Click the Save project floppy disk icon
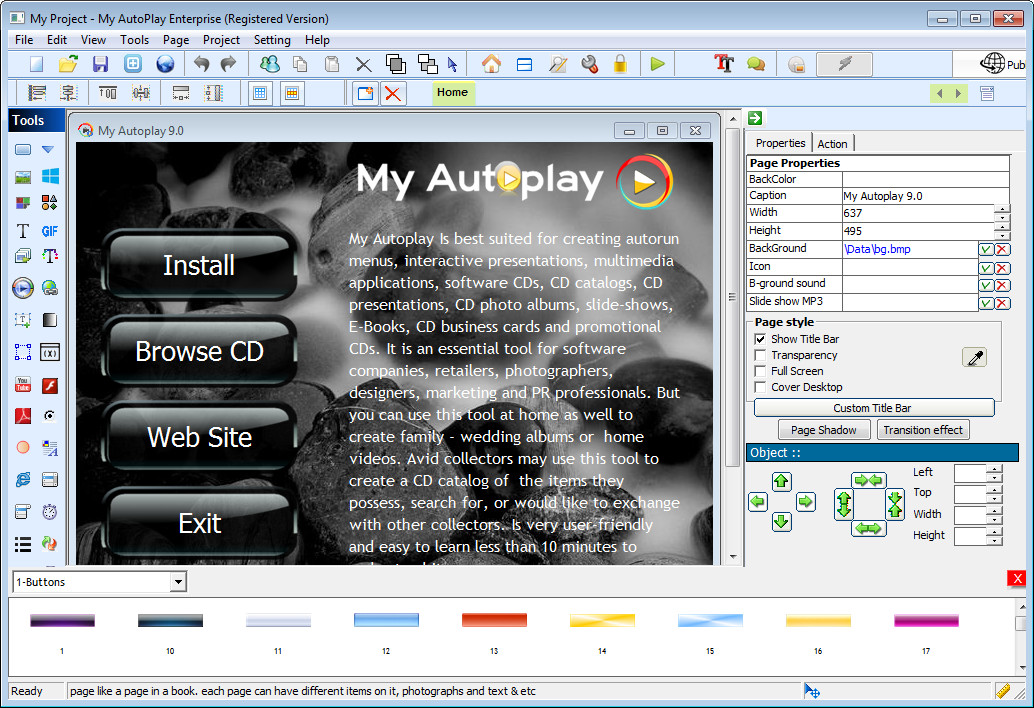 click(100, 64)
